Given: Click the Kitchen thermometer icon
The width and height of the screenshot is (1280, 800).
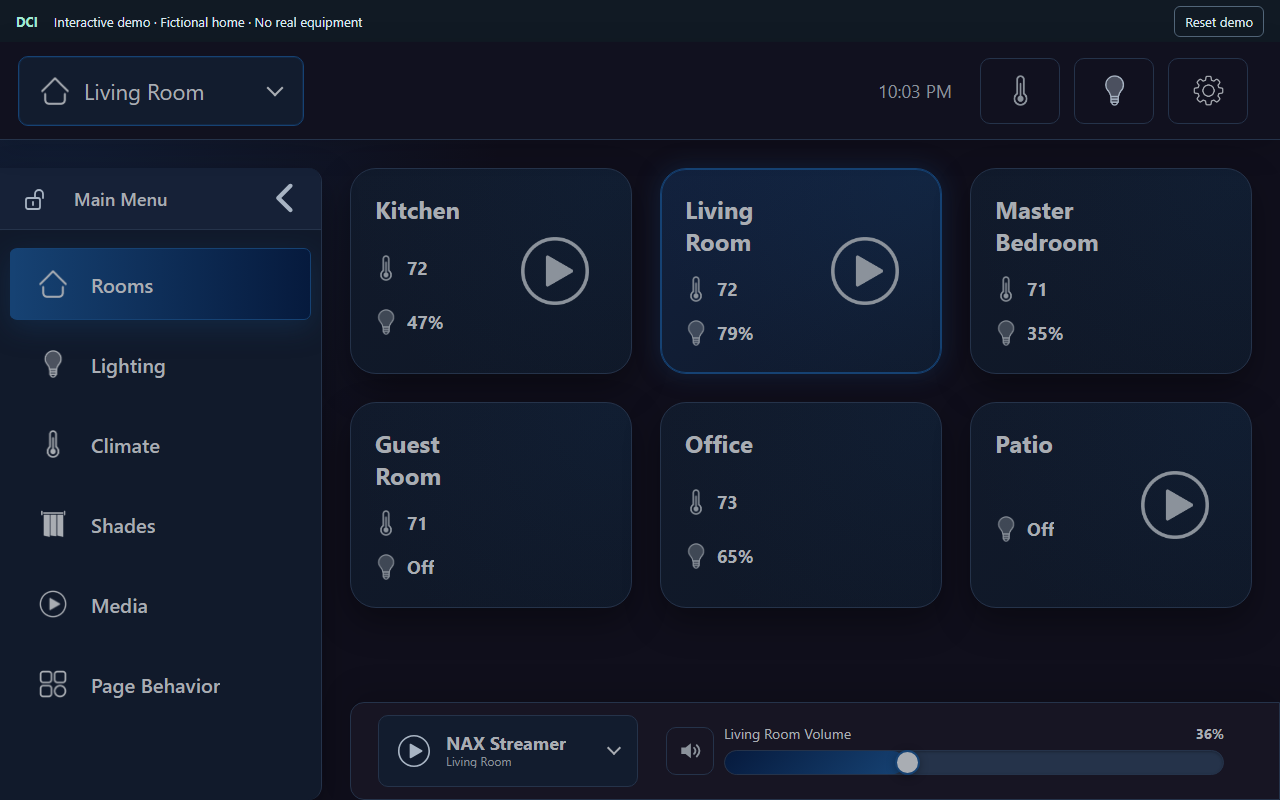Looking at the screenshot, I should [x=386, y=268].
